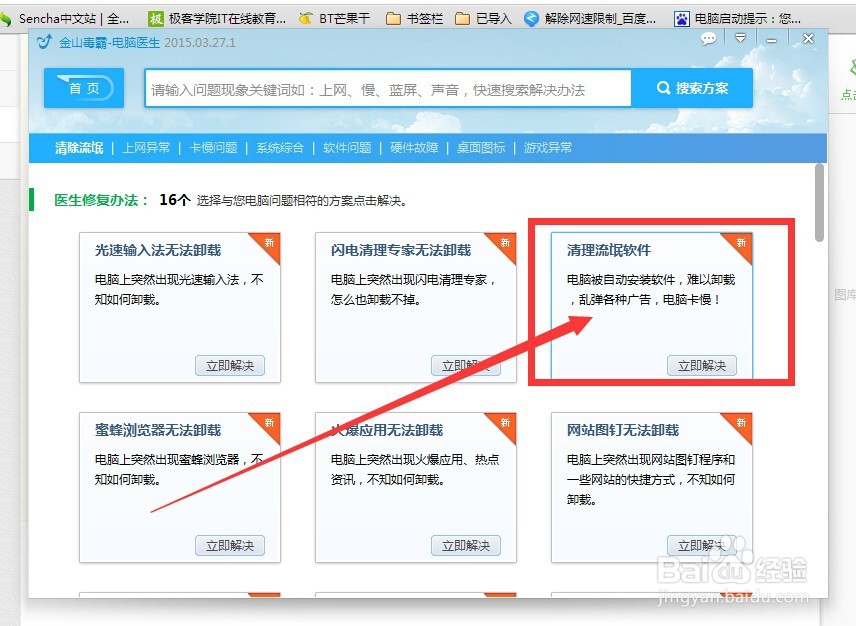Open the feedback chat bubble icon
This screenshot has width=856, height=626.
(708, 38)
